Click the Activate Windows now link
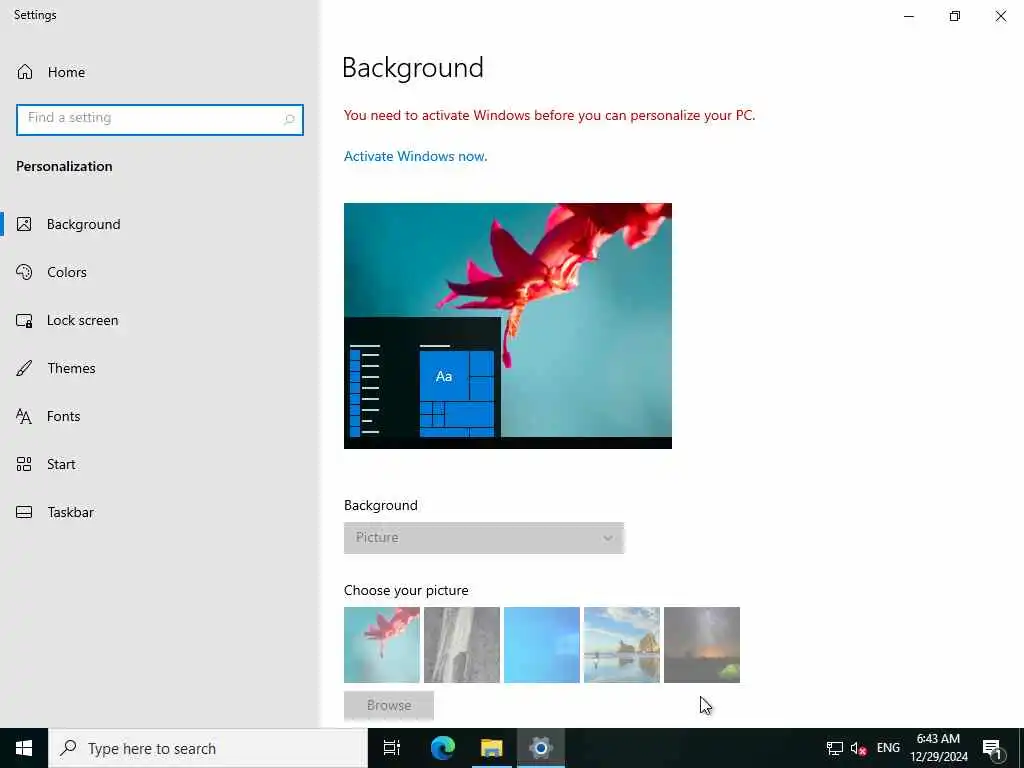 pos(415,156)
